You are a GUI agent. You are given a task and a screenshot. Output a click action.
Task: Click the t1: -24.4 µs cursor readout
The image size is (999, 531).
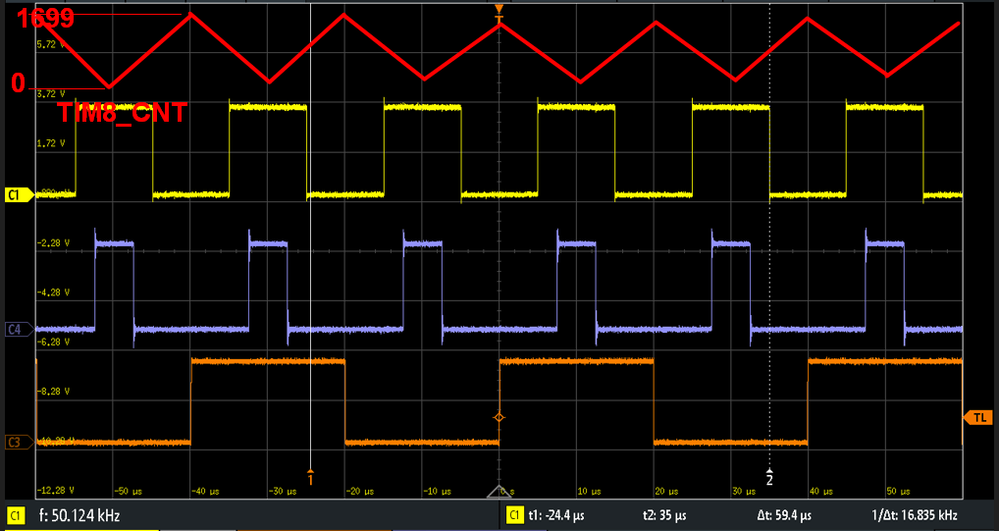pos(559,515)
